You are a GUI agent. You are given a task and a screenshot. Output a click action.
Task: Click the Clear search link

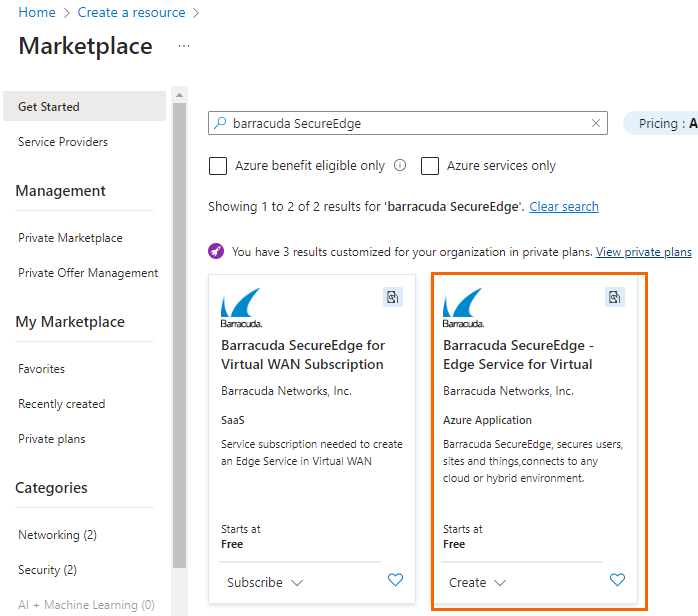point(564,207)
